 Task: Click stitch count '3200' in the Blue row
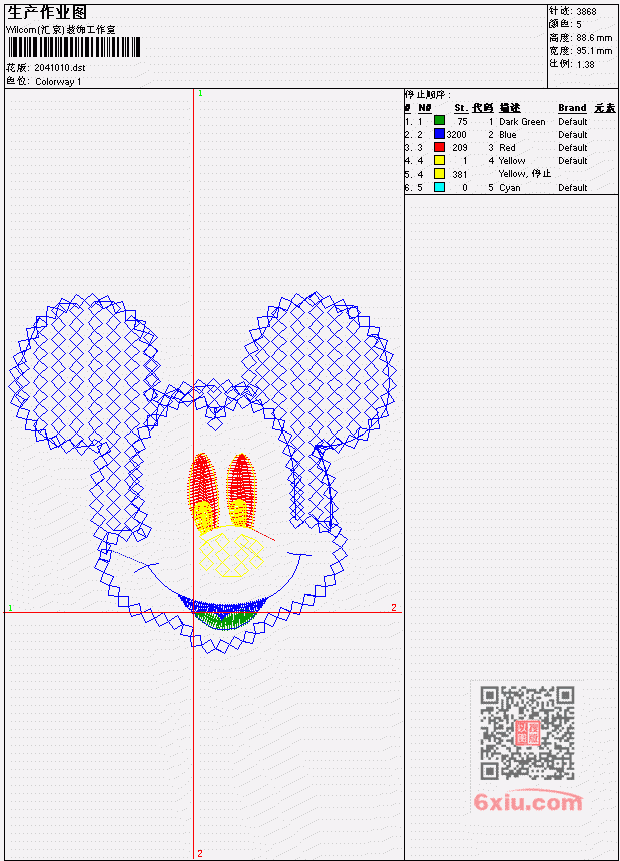click(456, 135)
